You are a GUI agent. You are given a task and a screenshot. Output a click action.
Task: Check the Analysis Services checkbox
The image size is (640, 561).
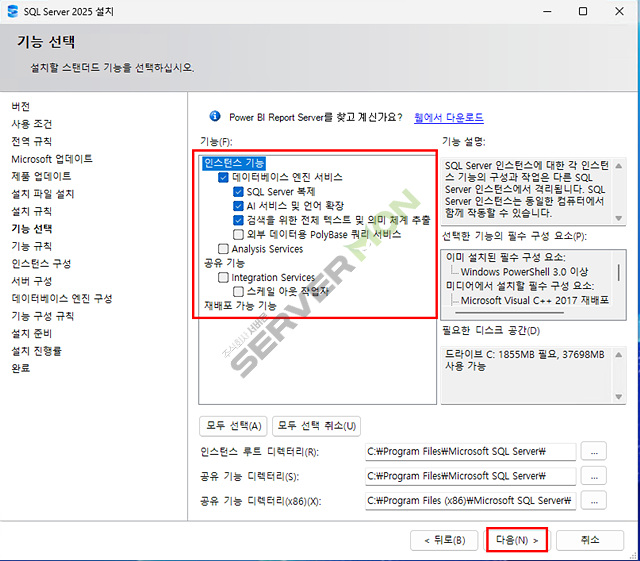click(x=223, y=249)
